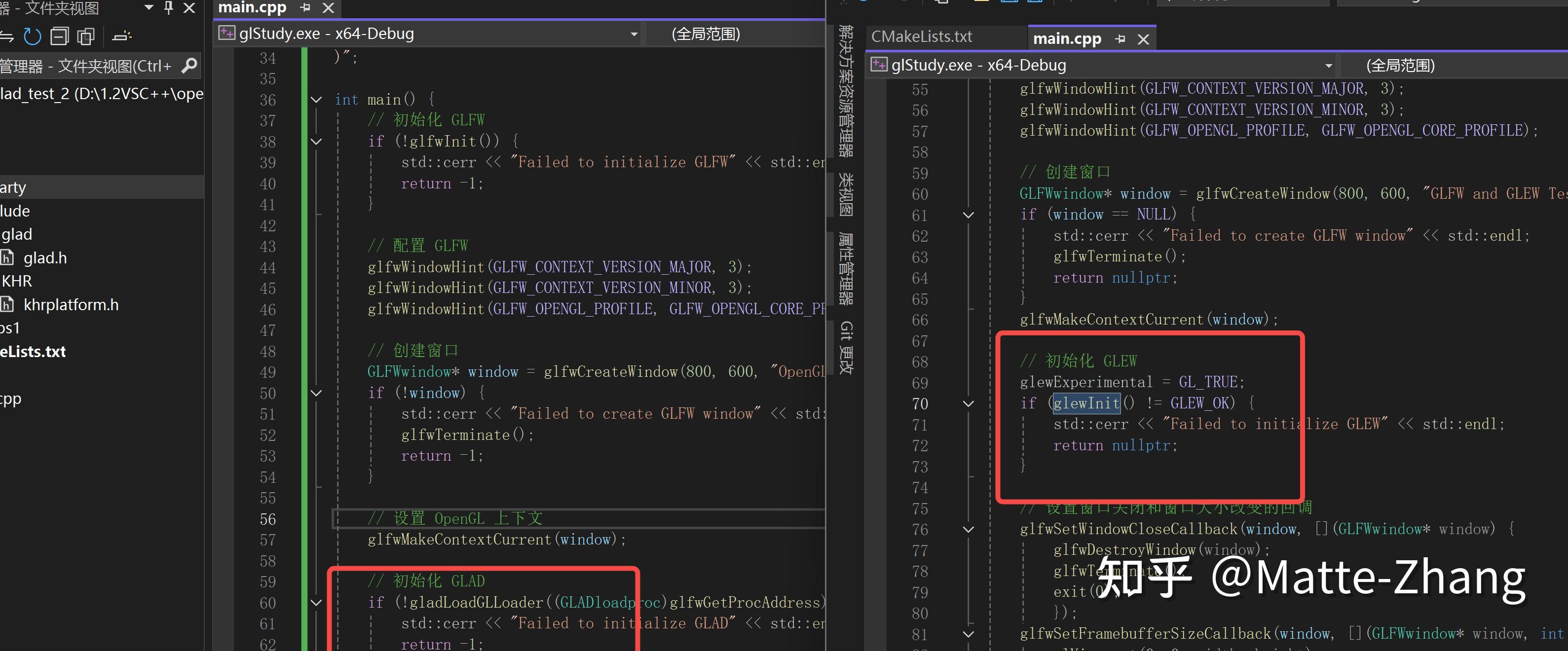Click the header file icon beside khrplatform.h
Viewport: 1568px width, 651px height.
pos(7,304)
